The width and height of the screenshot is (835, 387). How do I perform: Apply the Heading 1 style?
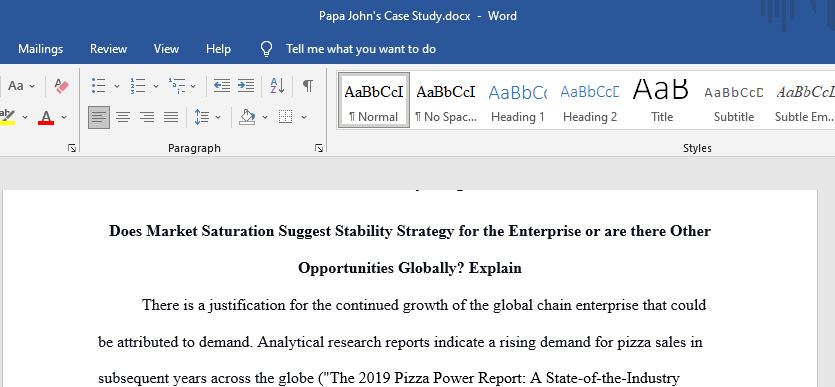tap(518, 101)
